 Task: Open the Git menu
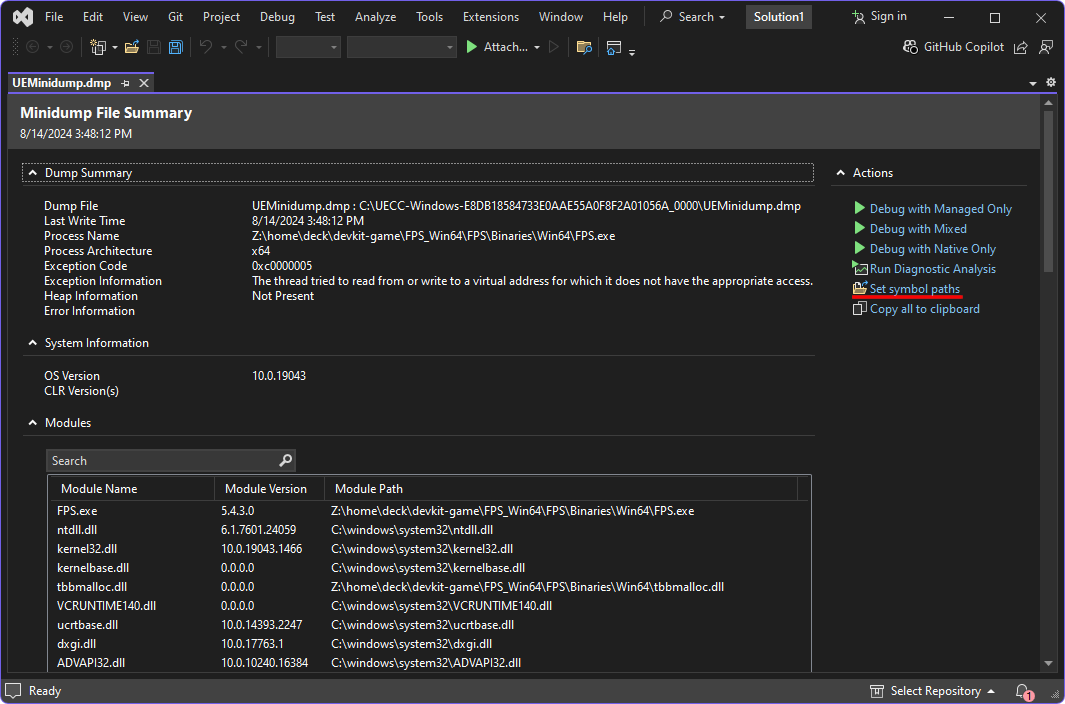176,17
